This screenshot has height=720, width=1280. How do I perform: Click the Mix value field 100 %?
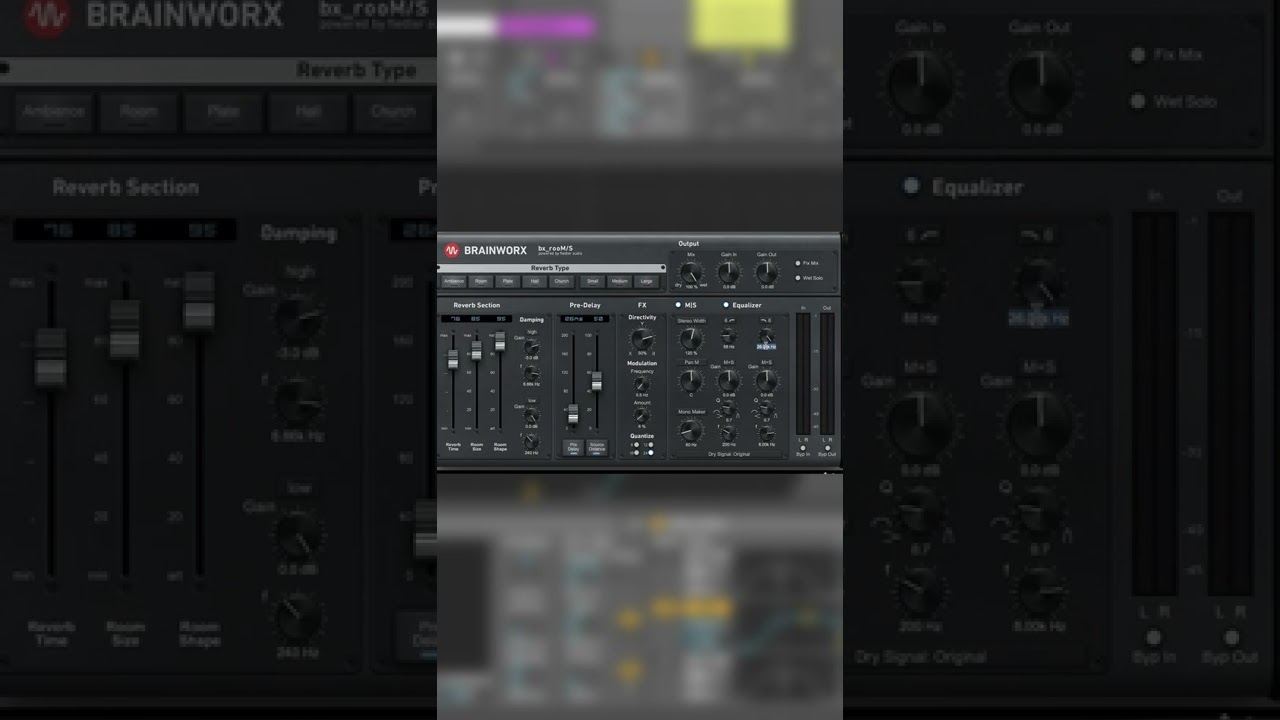[x=691, y=286]
